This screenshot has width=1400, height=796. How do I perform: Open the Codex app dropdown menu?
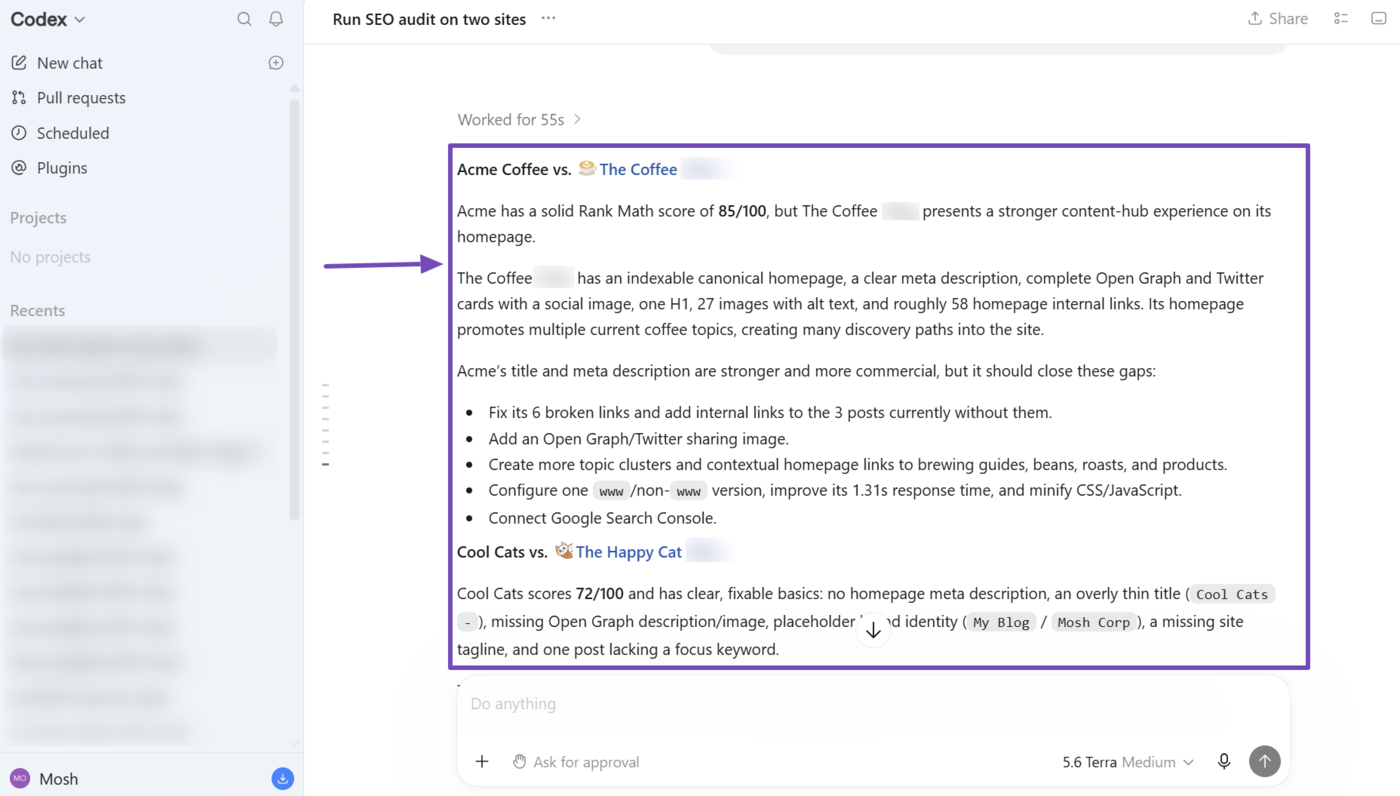[48, 19]
